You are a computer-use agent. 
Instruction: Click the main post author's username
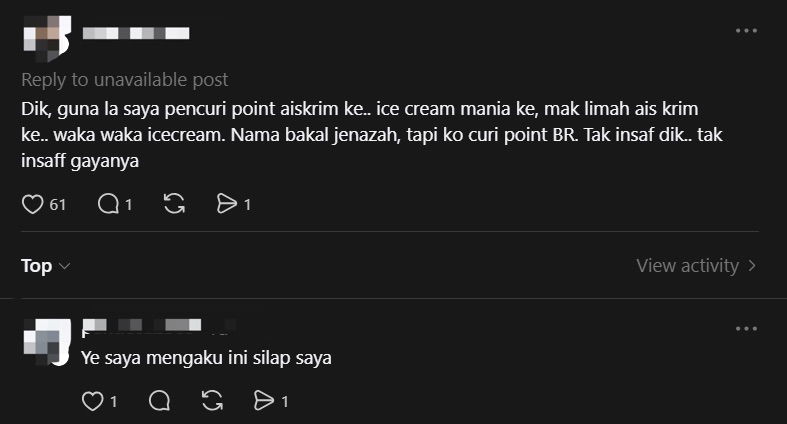pyautogui.click(x=136, y=33)
